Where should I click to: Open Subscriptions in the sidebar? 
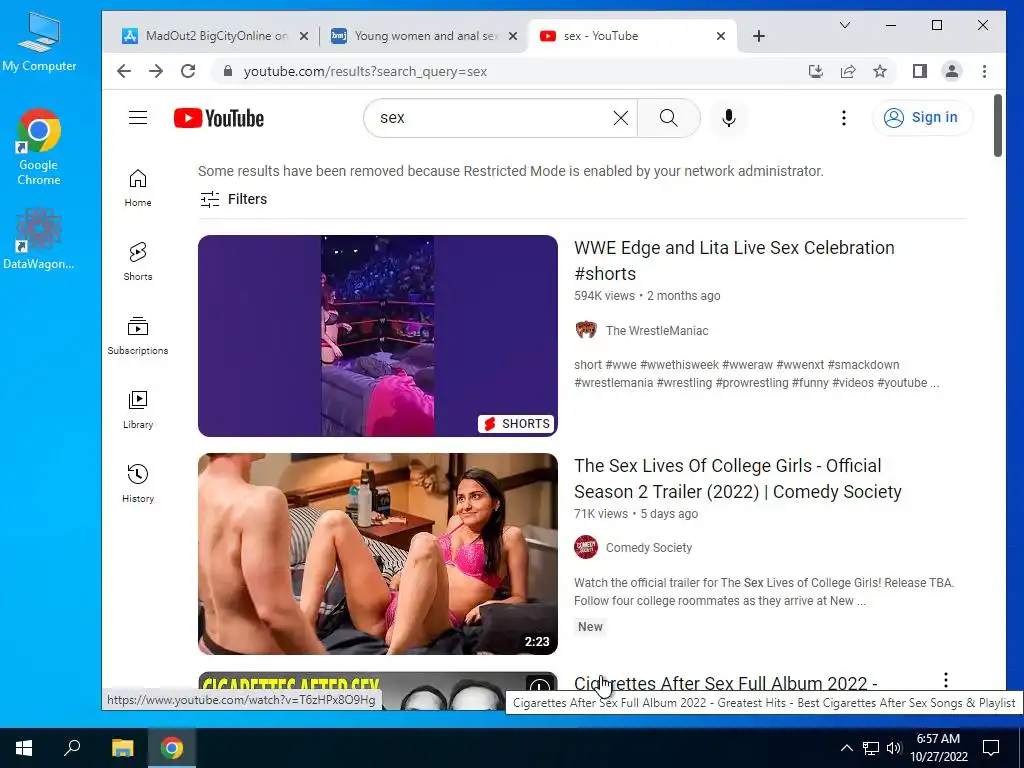pos(138,336)
